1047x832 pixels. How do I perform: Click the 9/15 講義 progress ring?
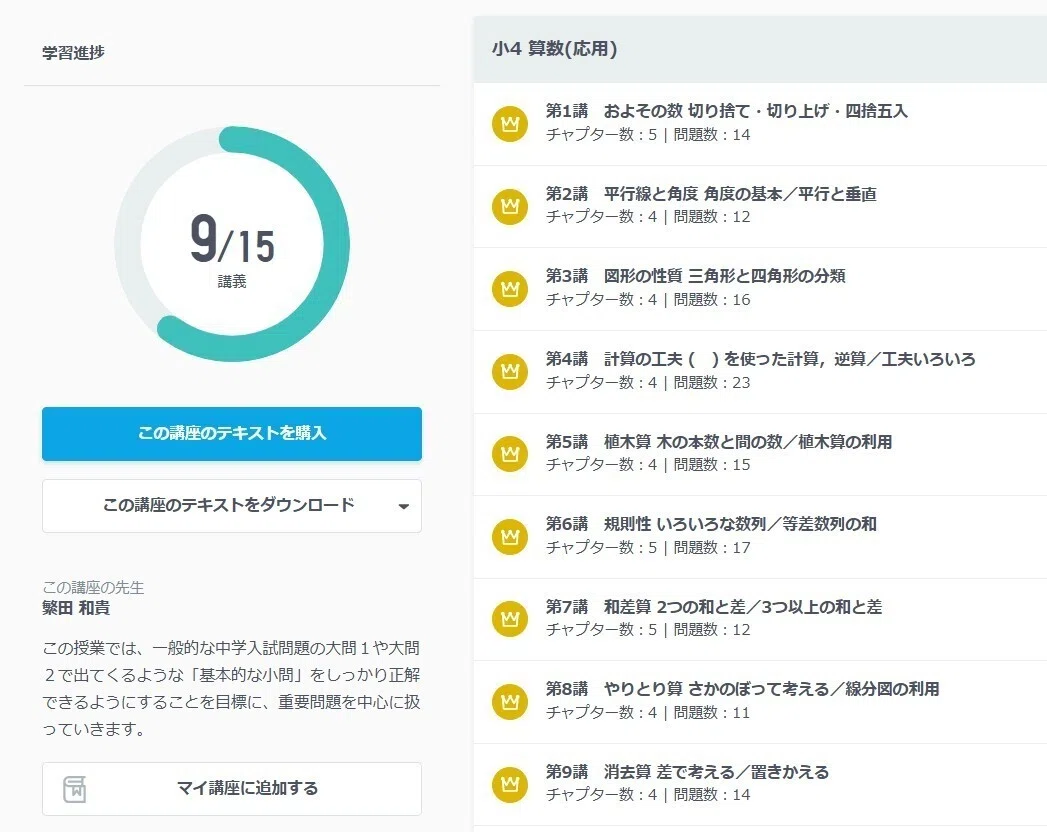point(232,244)
